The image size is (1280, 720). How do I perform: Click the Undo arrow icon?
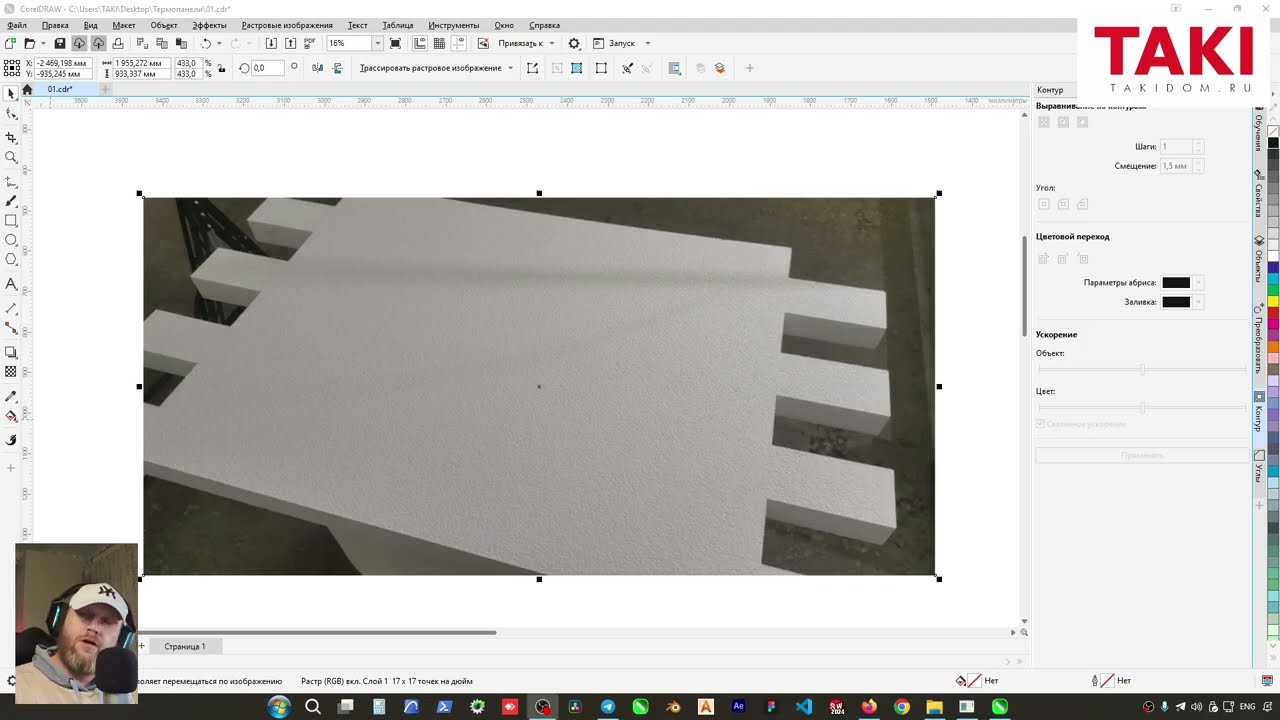coord(206,43)
